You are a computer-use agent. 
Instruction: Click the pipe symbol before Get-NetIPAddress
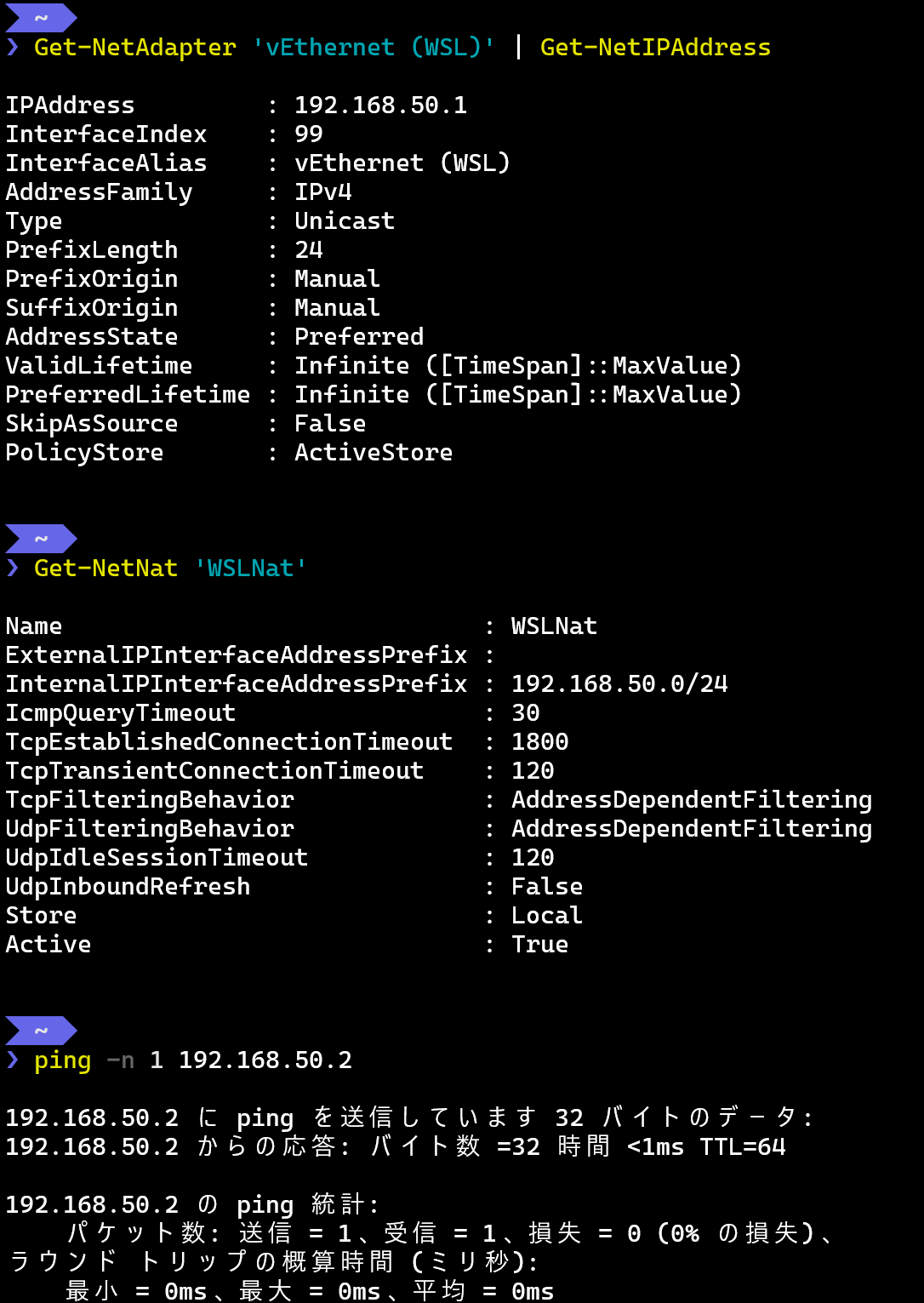coord(518,47)
